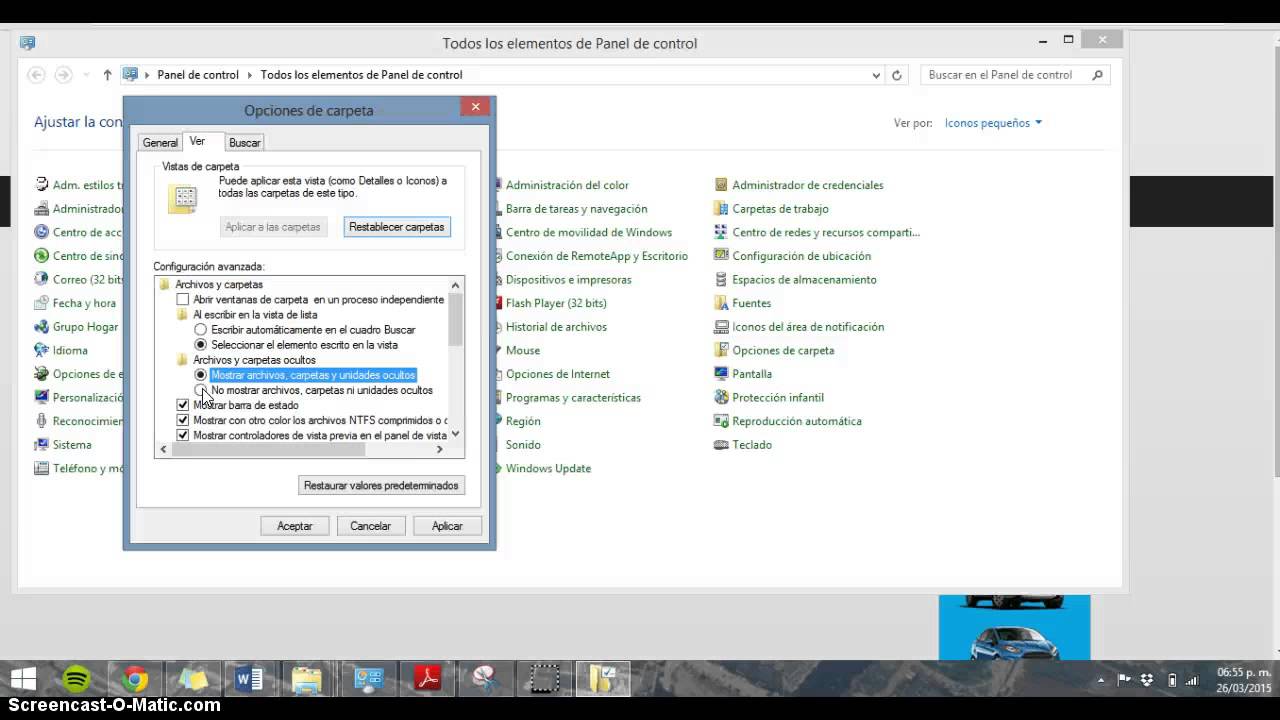Open File Explorer from the taskbar
Screen dimensions: 1280x720
coord(307,679)
